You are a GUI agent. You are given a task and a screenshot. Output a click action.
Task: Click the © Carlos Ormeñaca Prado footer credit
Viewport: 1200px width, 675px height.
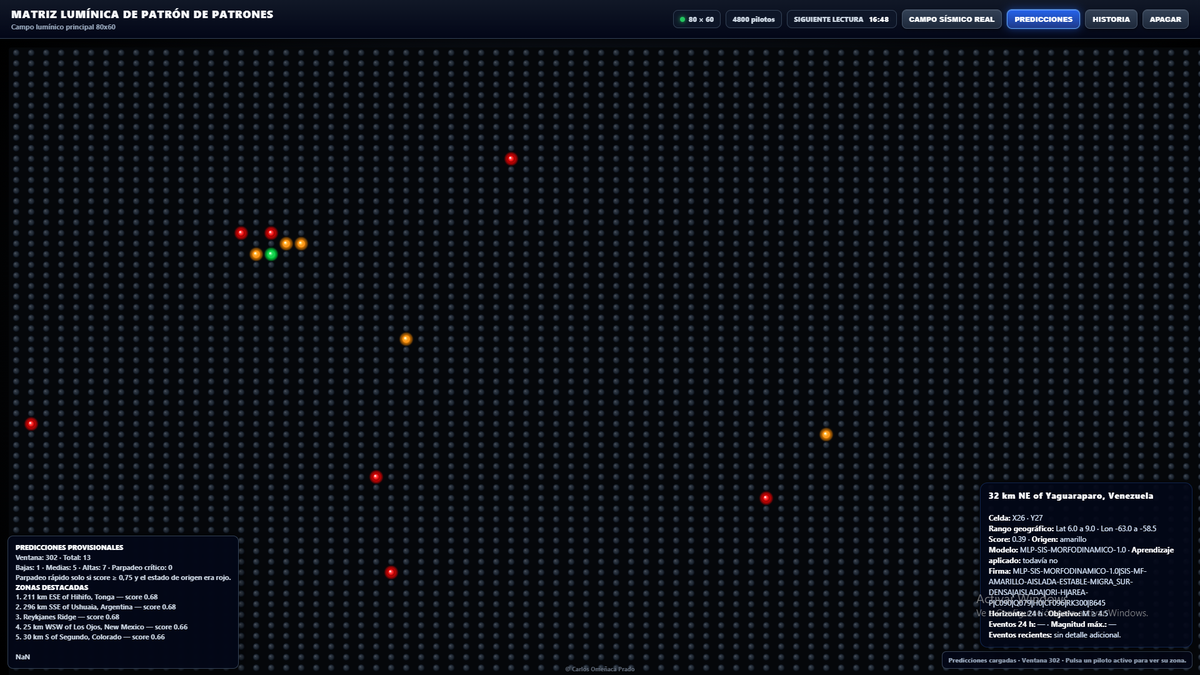point(600,669)
